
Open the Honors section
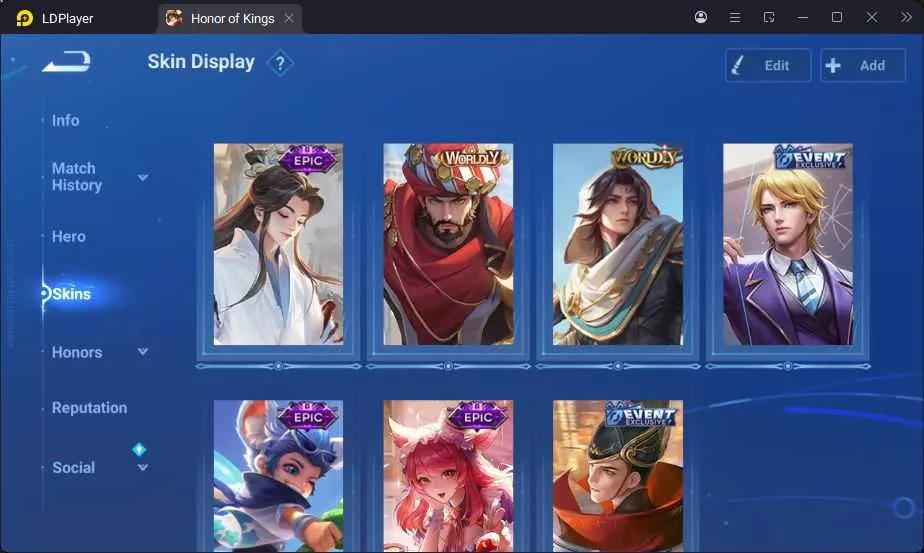77,352
